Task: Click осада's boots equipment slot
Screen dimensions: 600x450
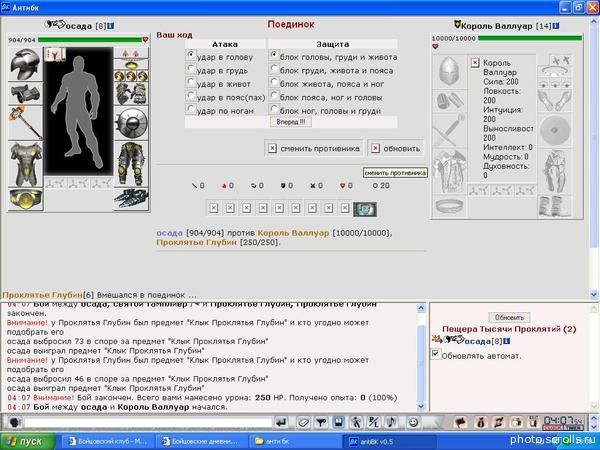Action: coord(131,199)
